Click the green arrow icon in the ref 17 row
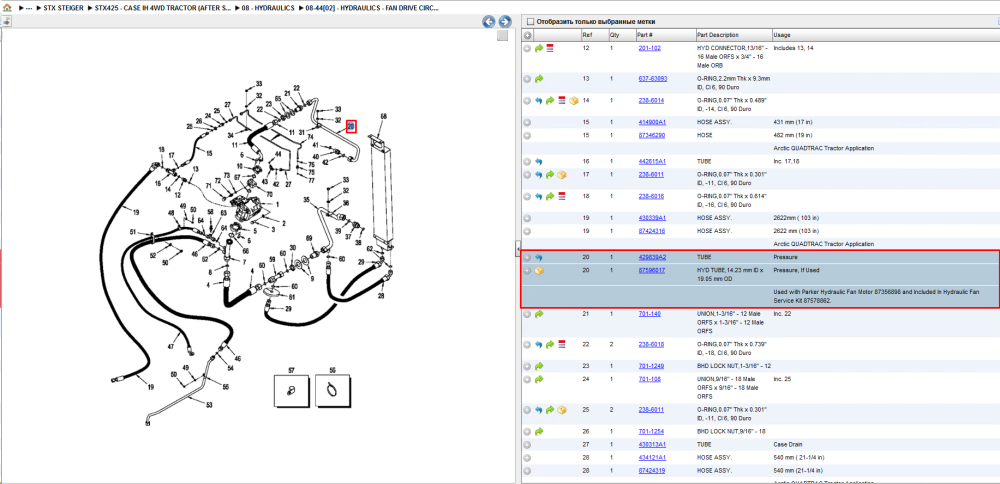Viewport: 1000px width, 484px height. tap(550, 175)
